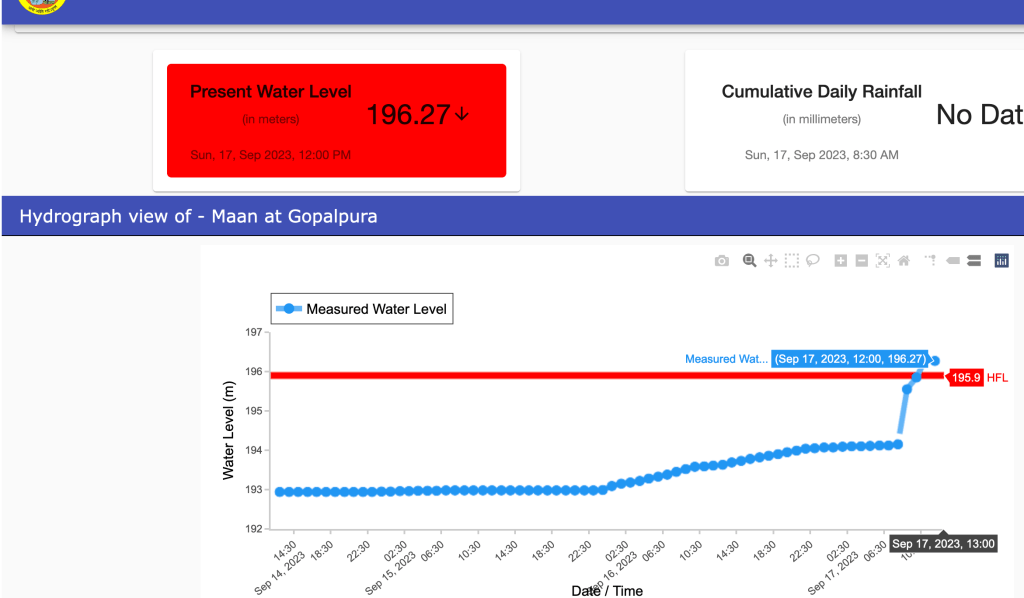Choose the Lasso Select tool
The width and height of the screenshot is (1024, 598).
(813, 261)
